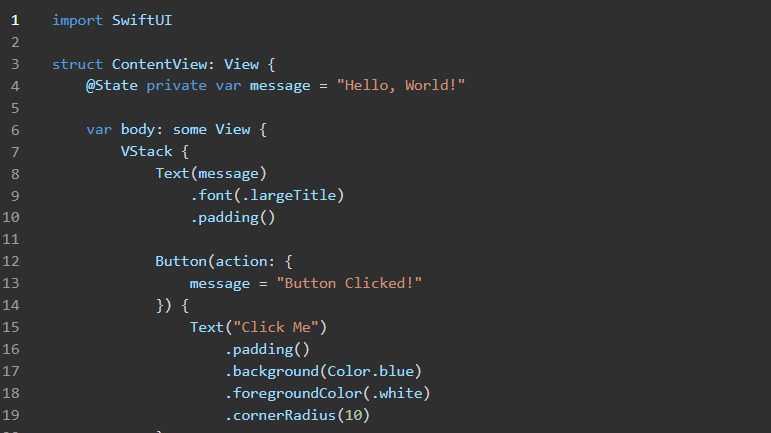Click Text(message) on line 8
771x433 pixels.
click(211, 173)
